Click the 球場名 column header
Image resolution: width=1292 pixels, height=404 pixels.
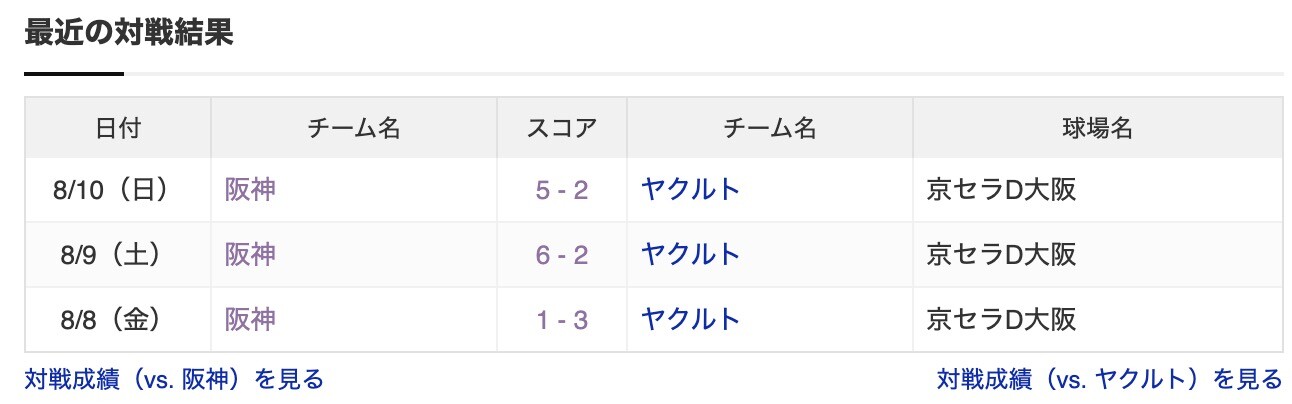pyautogui.click(x=1098, y=127)
